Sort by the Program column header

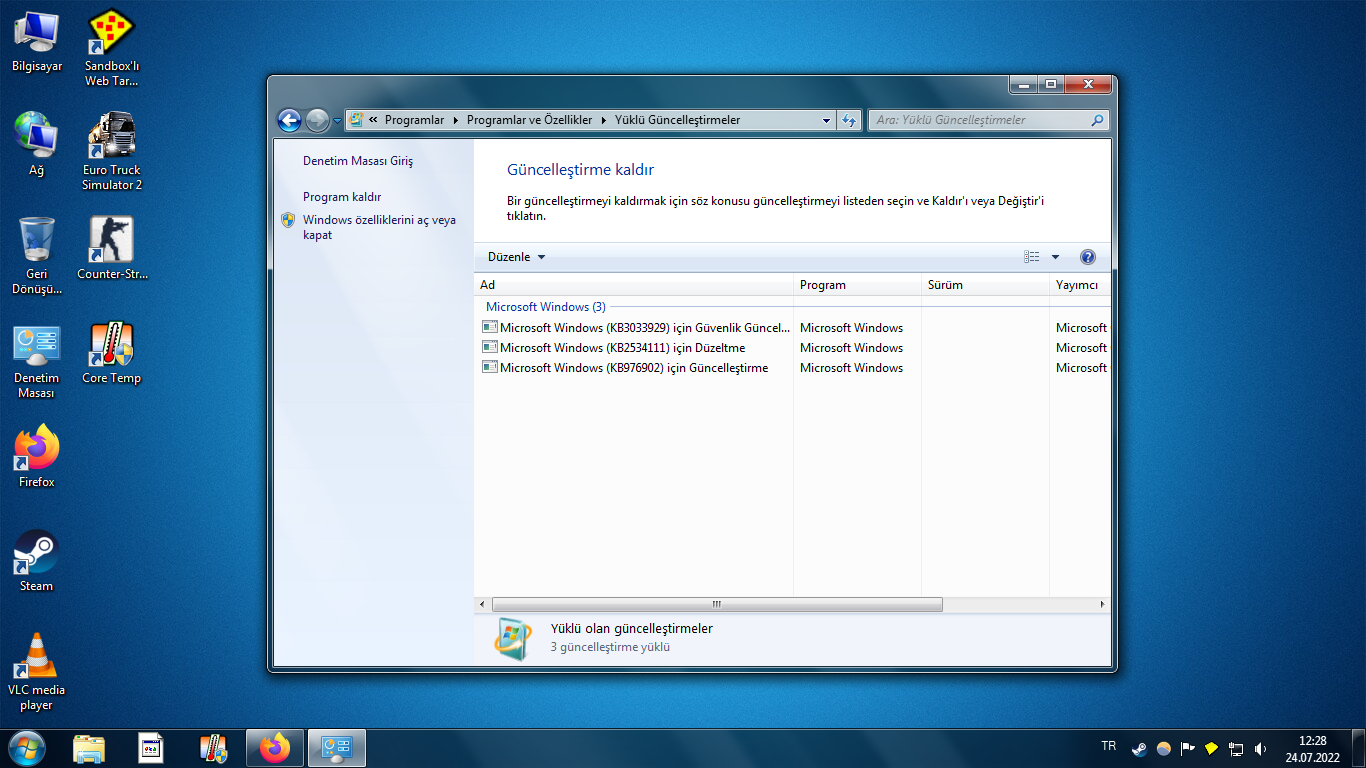[857, 285]
